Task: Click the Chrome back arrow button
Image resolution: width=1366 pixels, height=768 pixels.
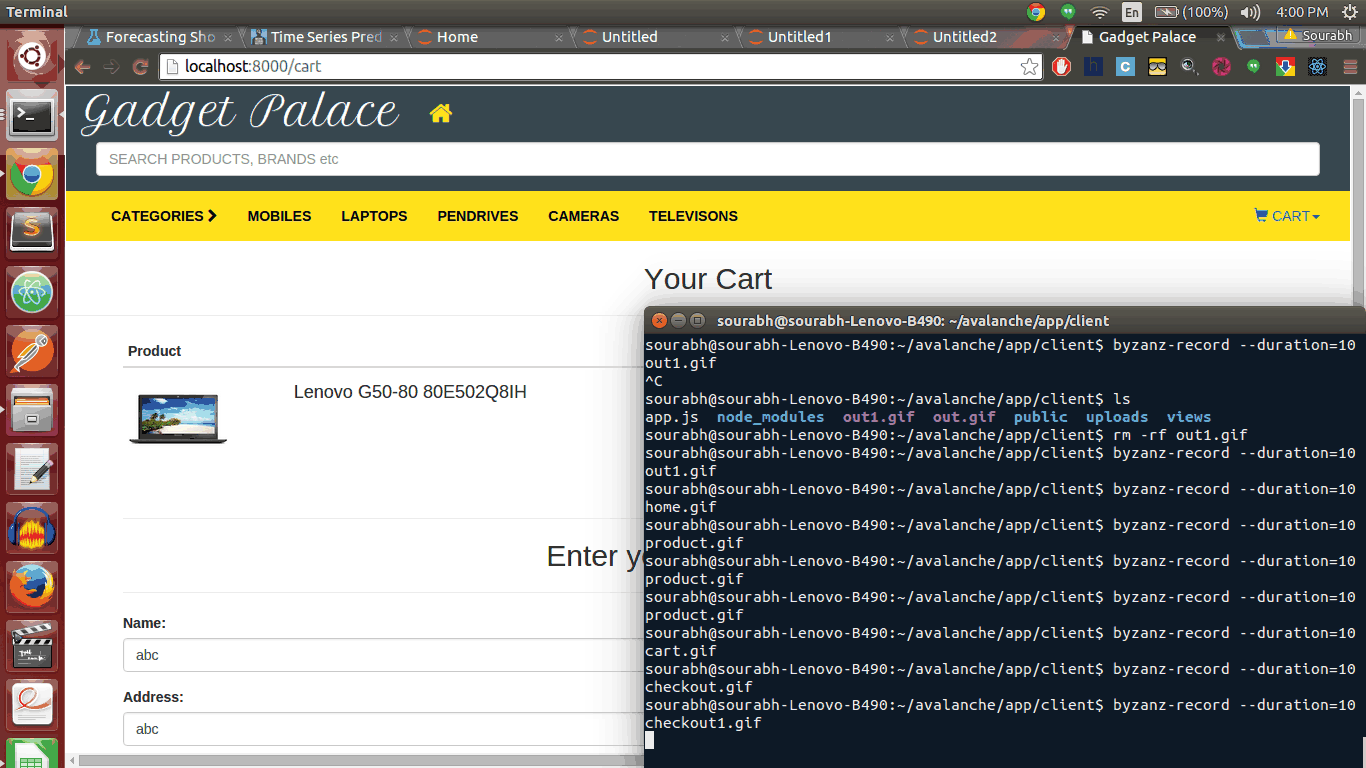Action: pos(82,67)
